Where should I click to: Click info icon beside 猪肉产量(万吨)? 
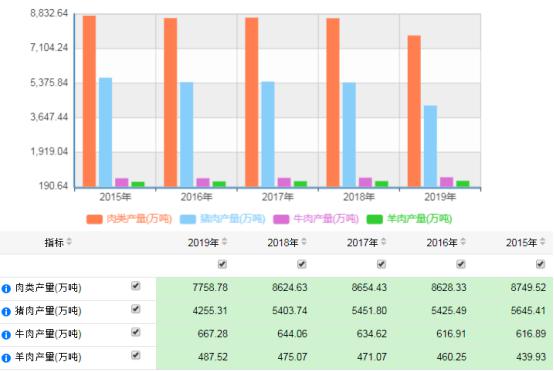click(x=6, y=312)
